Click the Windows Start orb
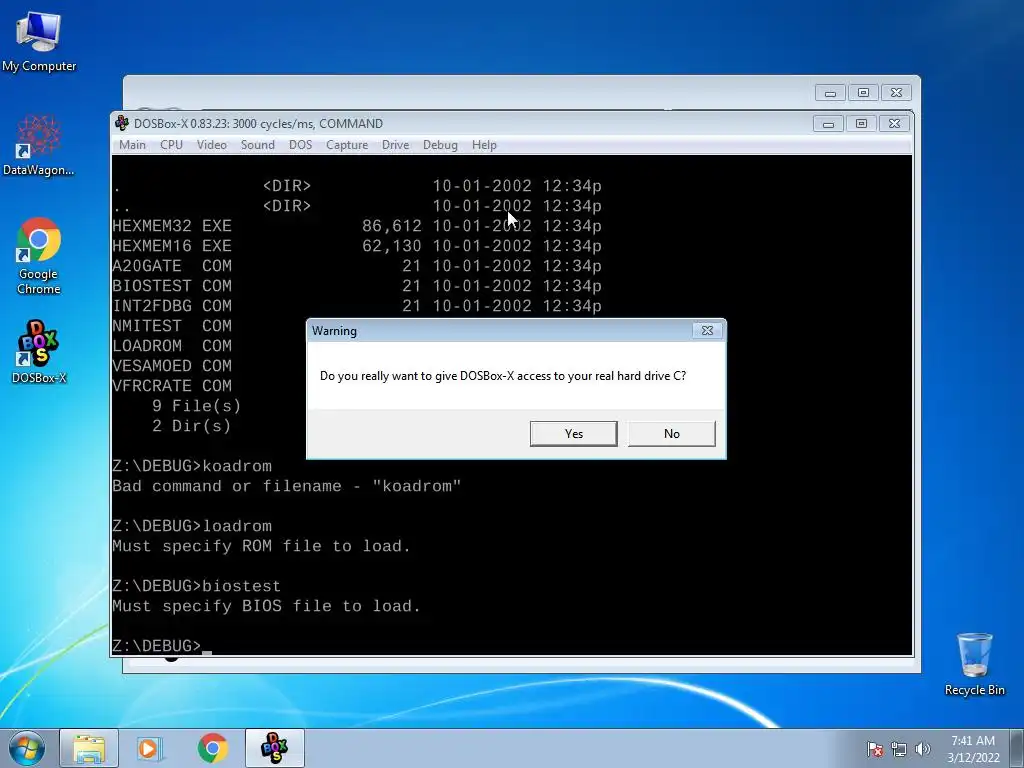 click(27, 748)
